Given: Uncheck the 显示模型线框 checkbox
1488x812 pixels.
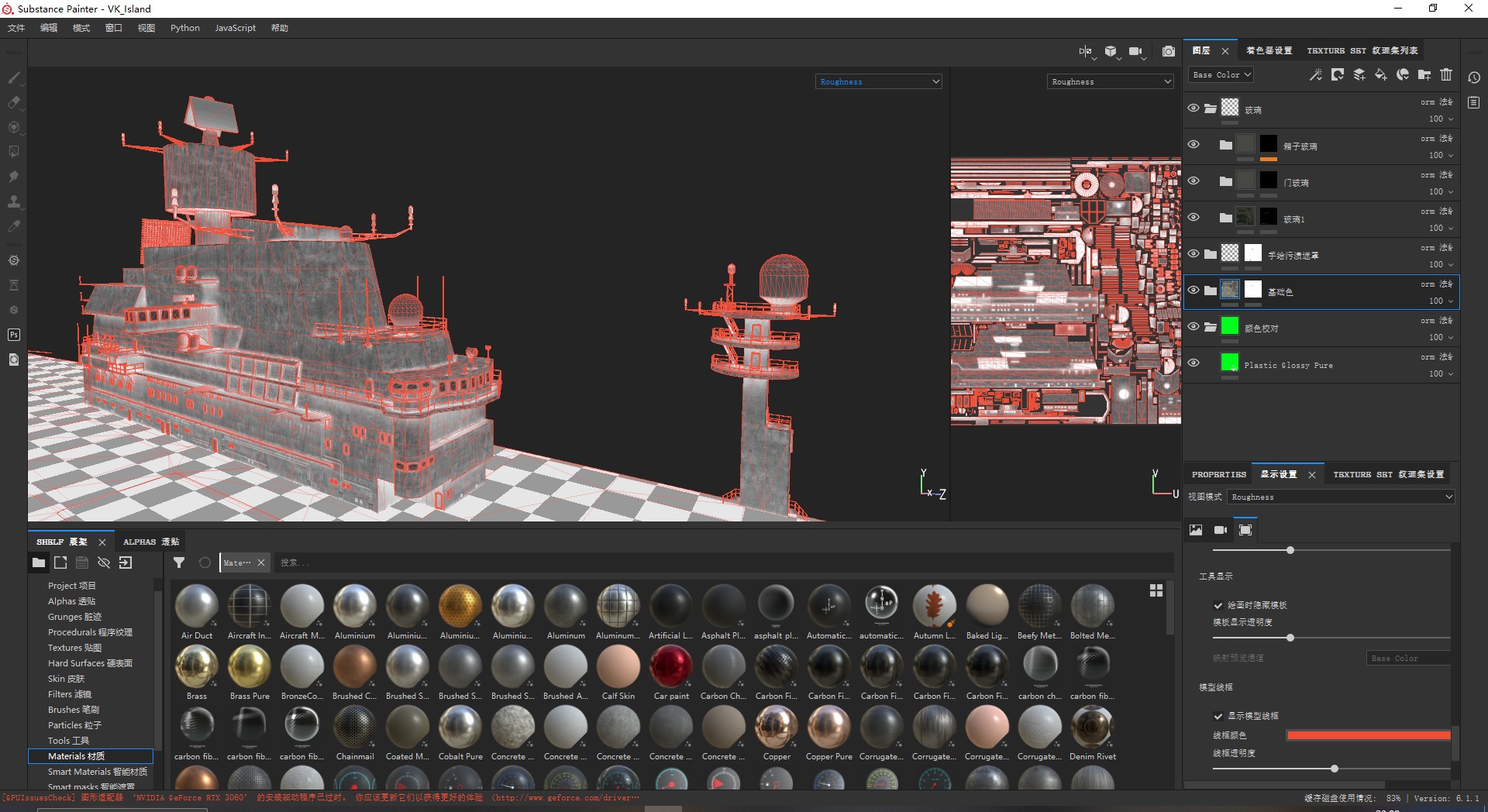Looking at the screenshot, I should pos(1218,716).
